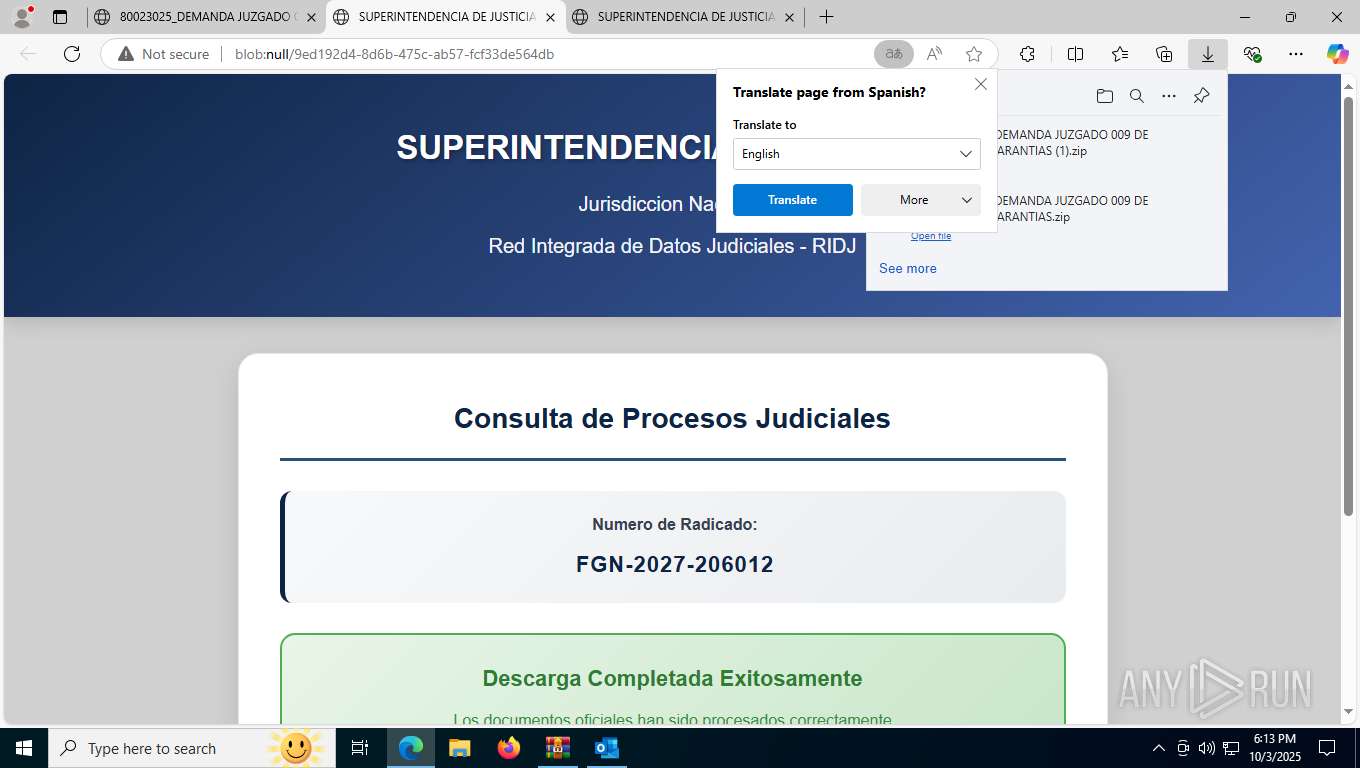
Task: Open the Windows Start menu
Action: coord(23,748)
